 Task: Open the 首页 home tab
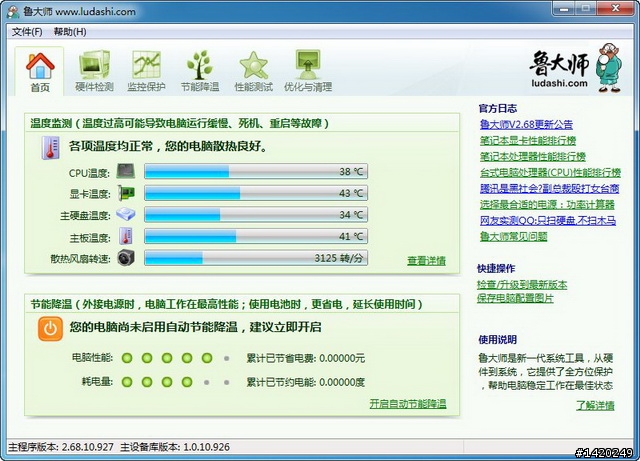[40, 72]
